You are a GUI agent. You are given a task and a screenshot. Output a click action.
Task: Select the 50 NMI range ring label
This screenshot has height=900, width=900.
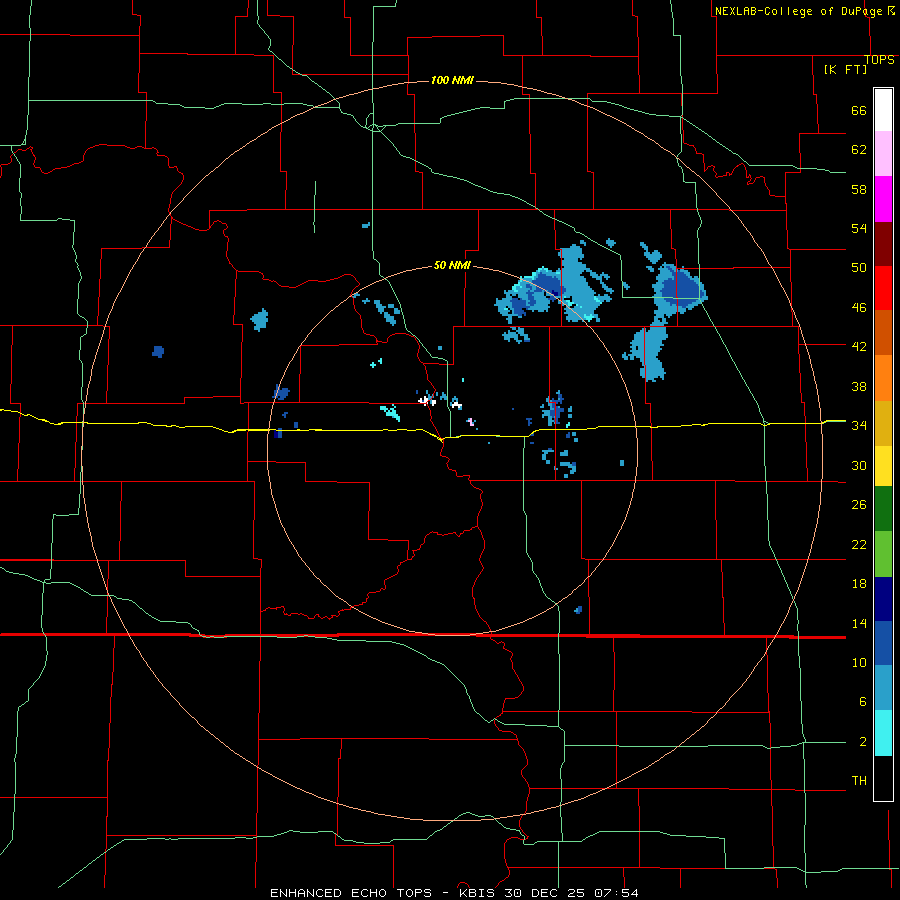(452, 265)
